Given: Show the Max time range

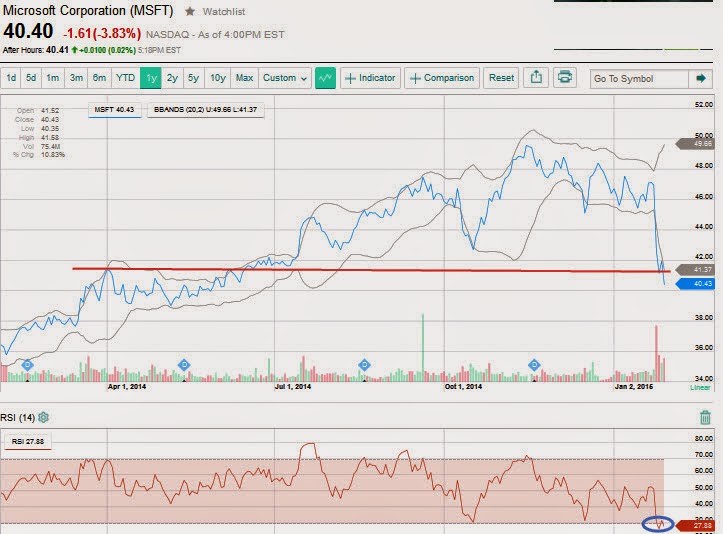Looking at the screenshot, I should point(244,78).
